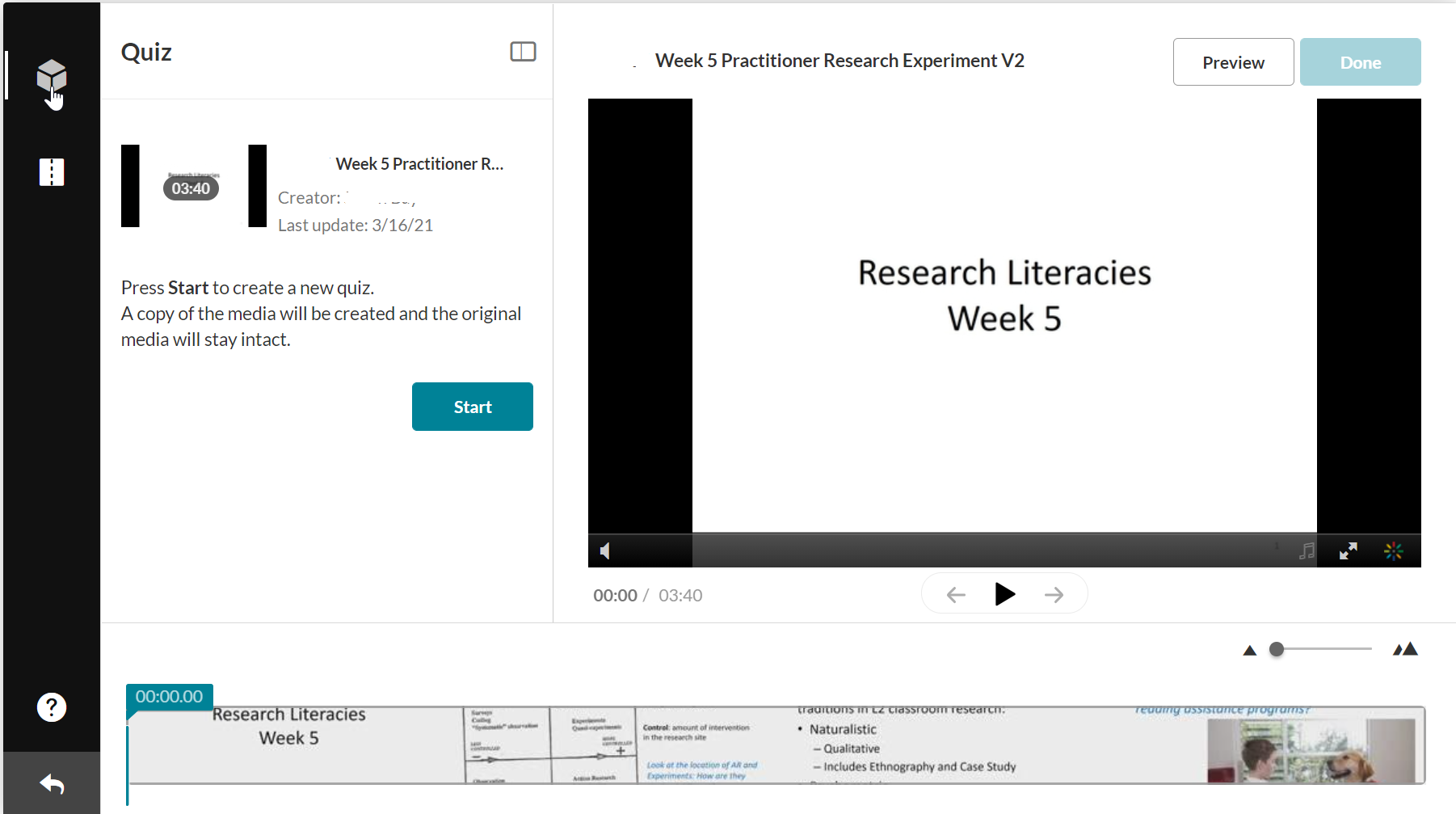
Task: Open the video editor trim icon
Action: click(52, 172)
